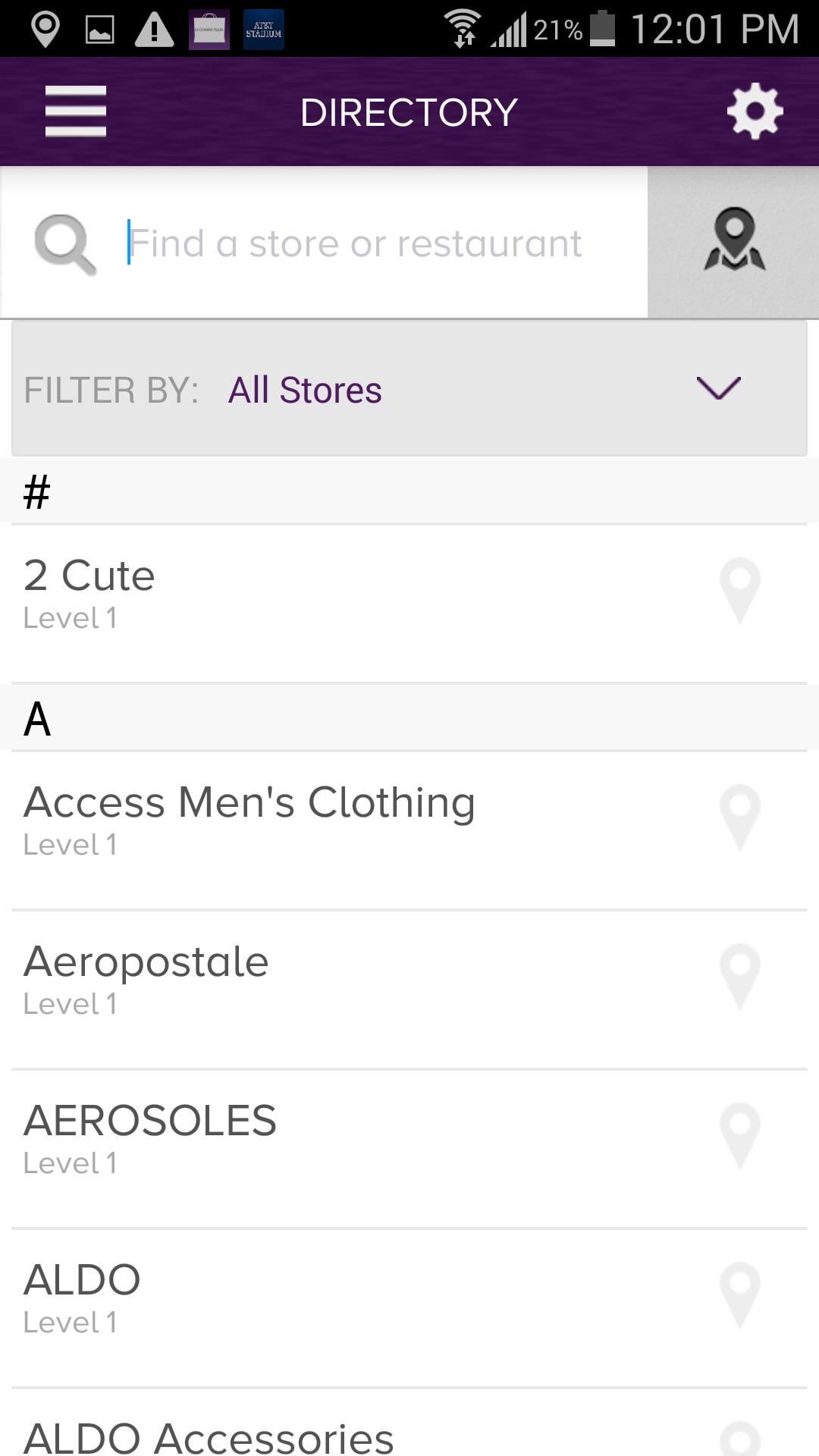Show Access Men's Clothing location pin
Screen dimensions: 819x1456
coord(739,817)
